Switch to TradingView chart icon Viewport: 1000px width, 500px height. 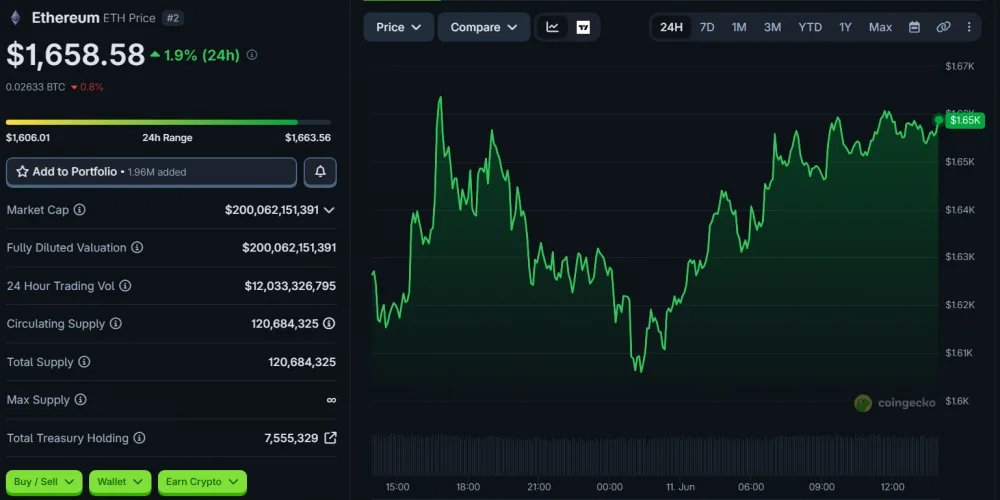(x=583, y=27)
